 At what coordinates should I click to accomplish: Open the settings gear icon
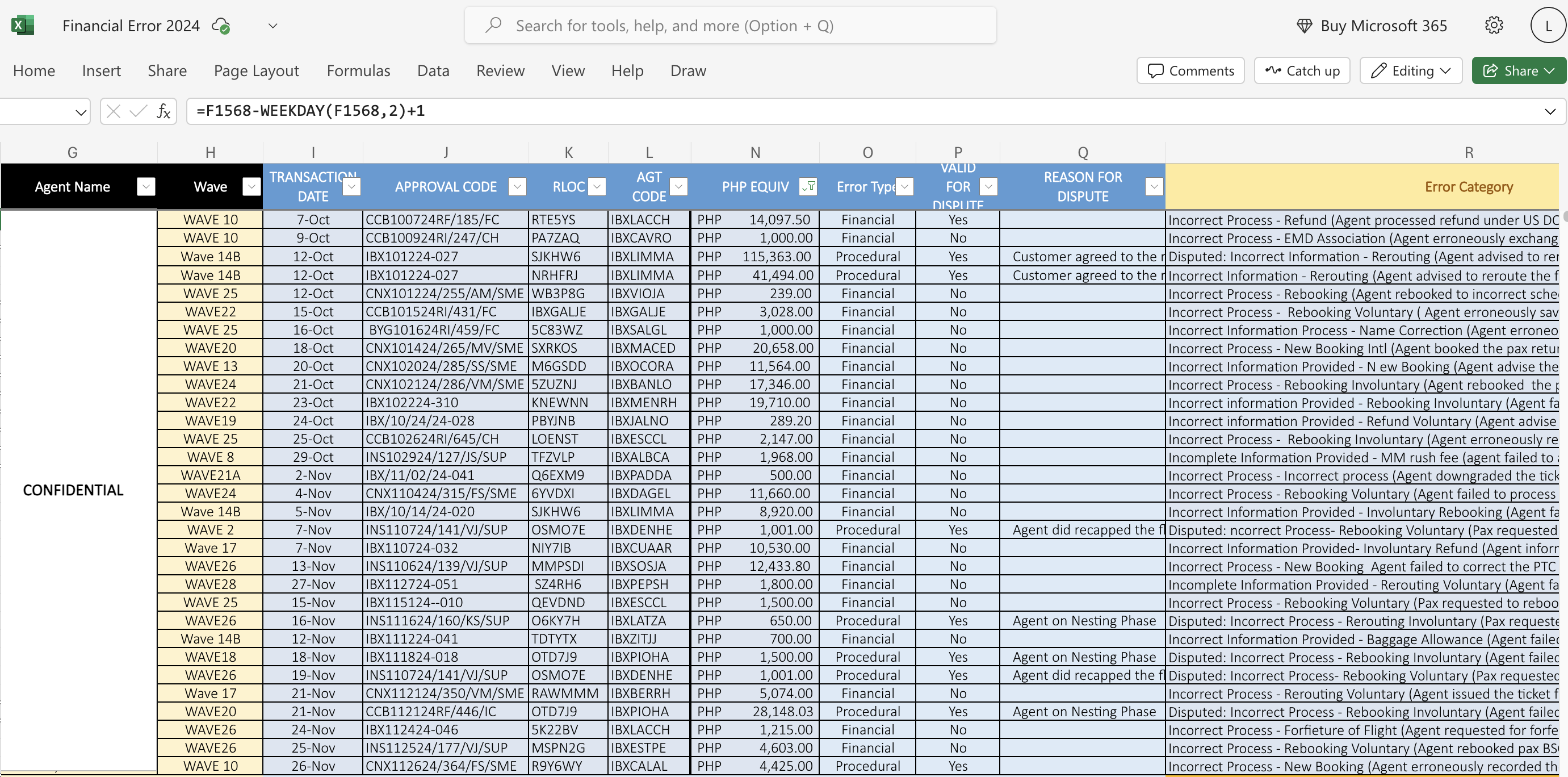tap(1493, 26)
